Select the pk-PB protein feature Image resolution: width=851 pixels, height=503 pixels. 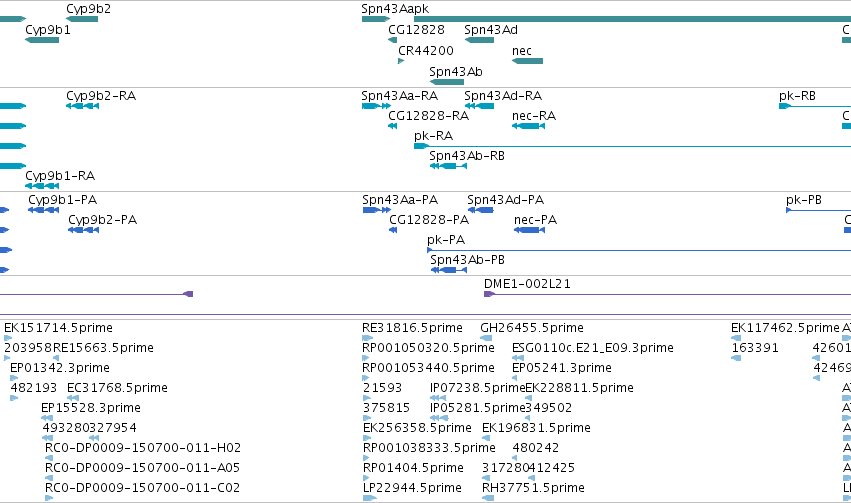[x=818, y=210]
